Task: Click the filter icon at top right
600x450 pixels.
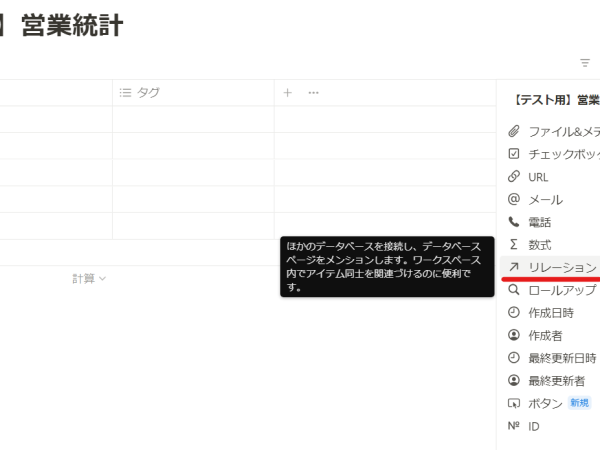Action: coord(585,63)
